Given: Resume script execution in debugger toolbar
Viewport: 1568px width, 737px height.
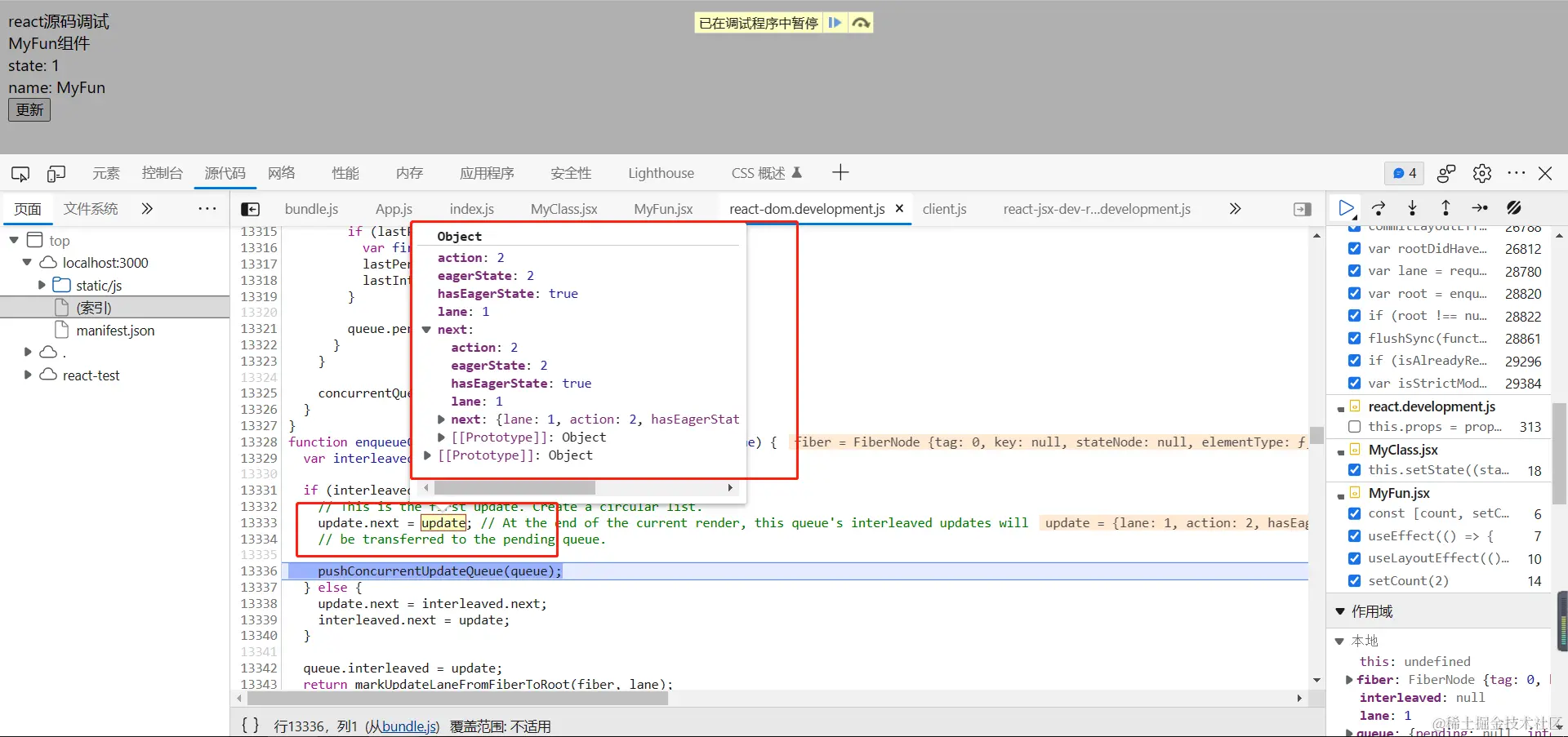Looking at the screenshot, I should pos(1347,208).
